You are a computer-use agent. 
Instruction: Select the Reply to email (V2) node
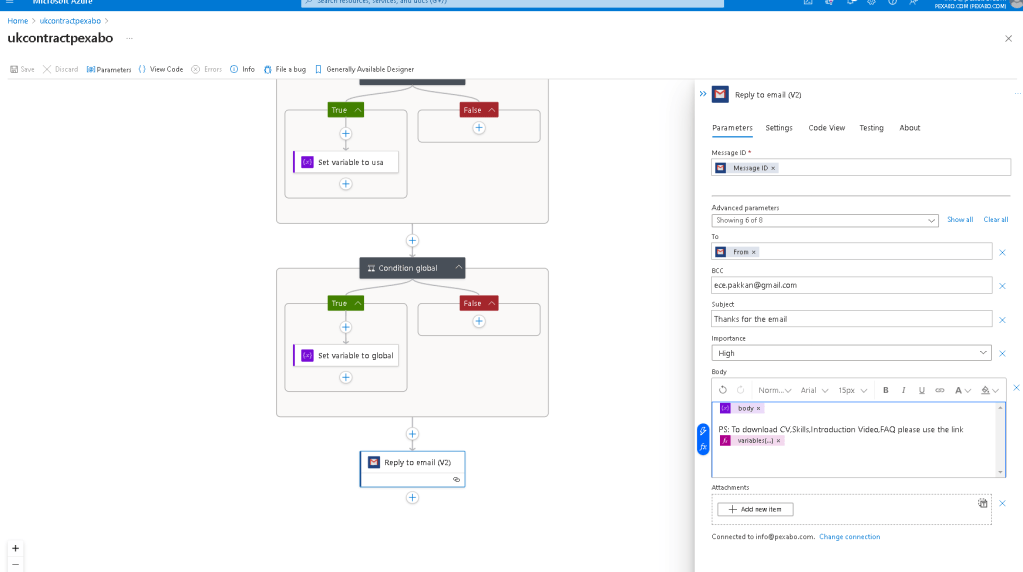click(412, 468)
